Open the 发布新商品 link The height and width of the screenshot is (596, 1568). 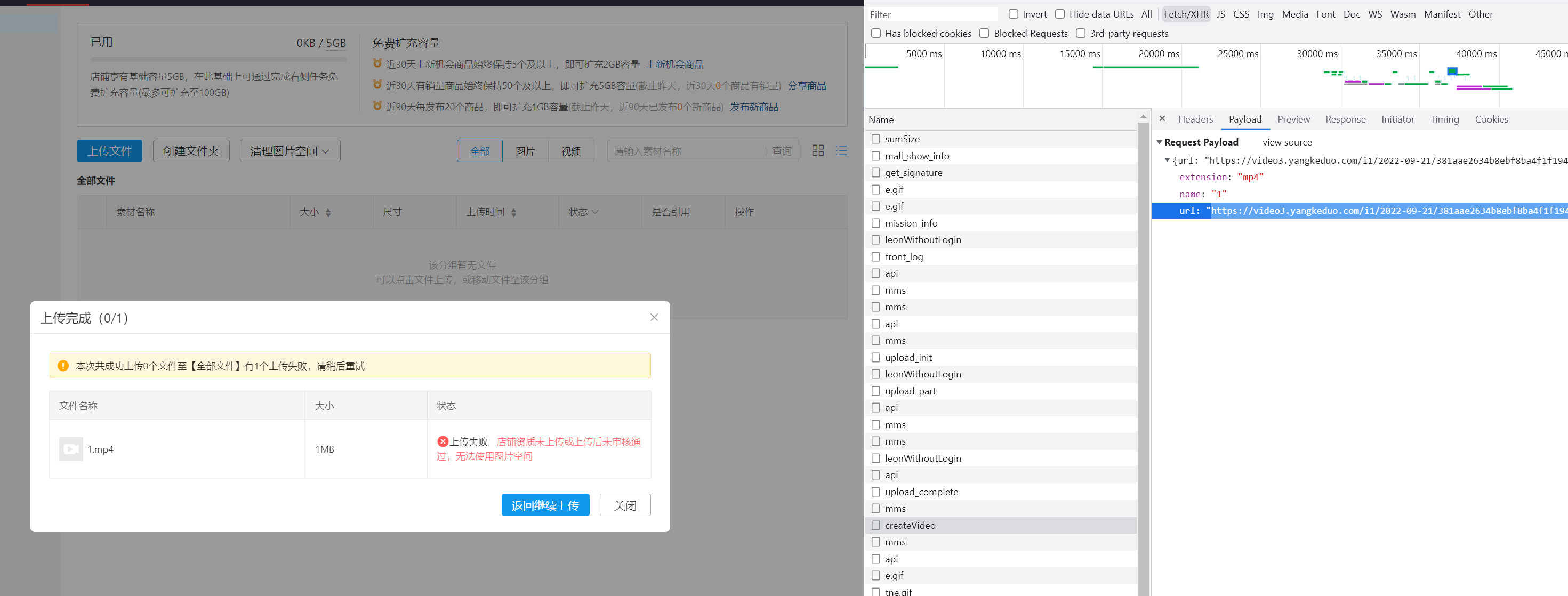click(754, 107)
